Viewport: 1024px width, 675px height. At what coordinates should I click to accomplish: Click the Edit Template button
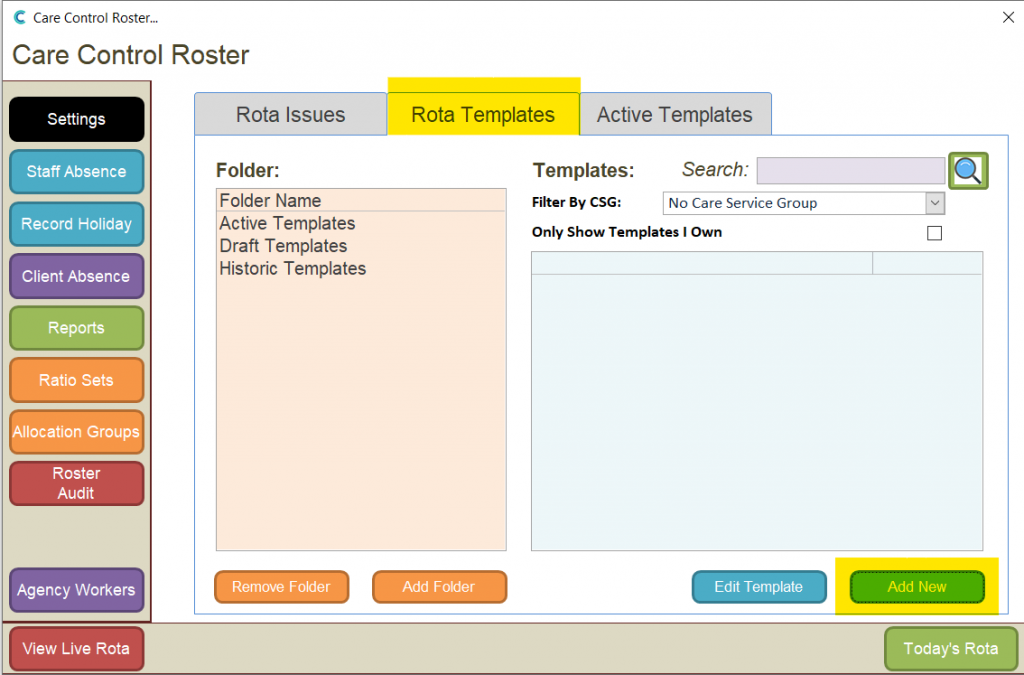point(759,587)
